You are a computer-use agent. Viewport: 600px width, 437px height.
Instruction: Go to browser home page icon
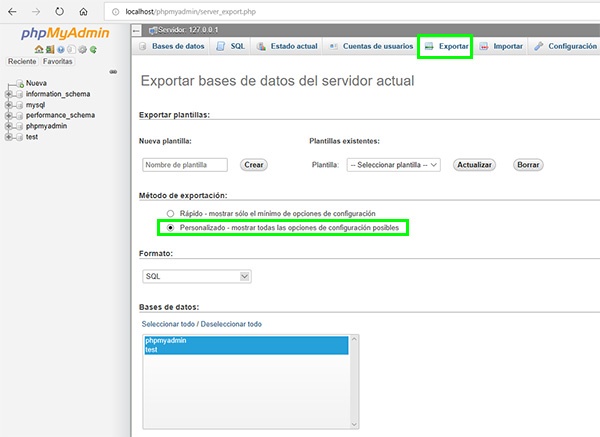pyautogui.click(x=83, y=11)
